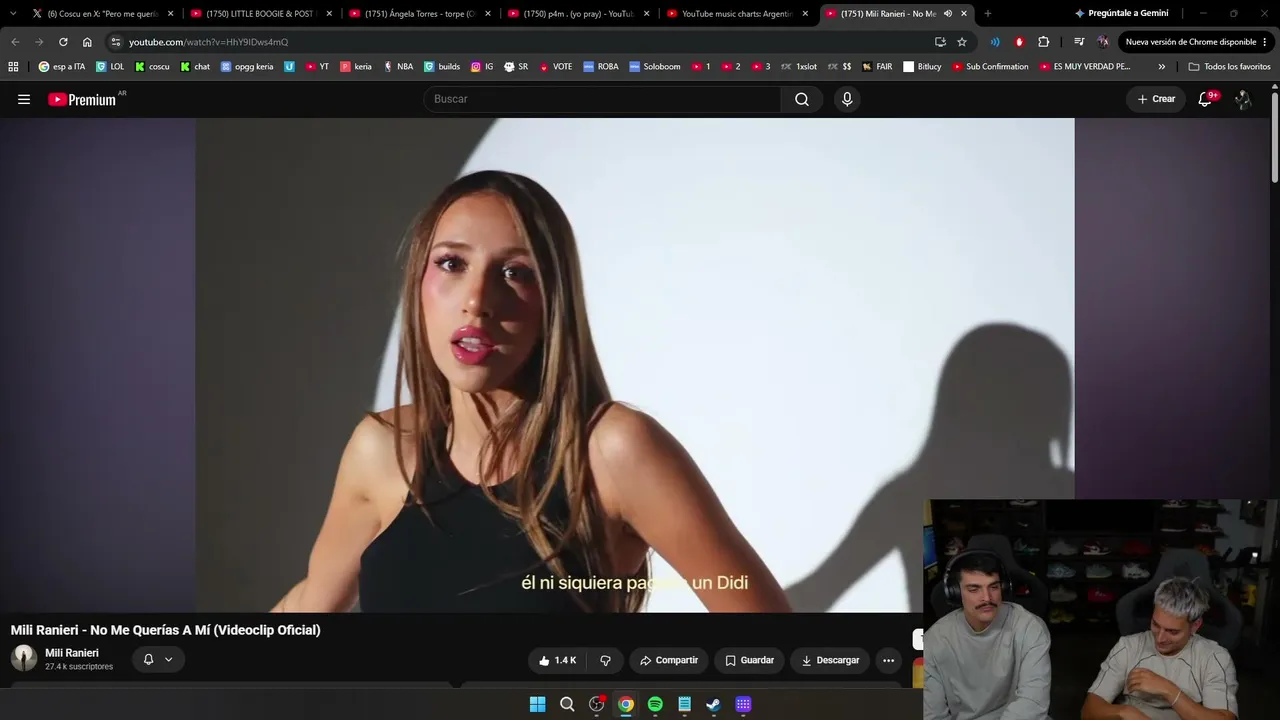Viewport: 1280px width, 720px height.
Task: Open the blue sound-wave extension icon
Action: 995,42
